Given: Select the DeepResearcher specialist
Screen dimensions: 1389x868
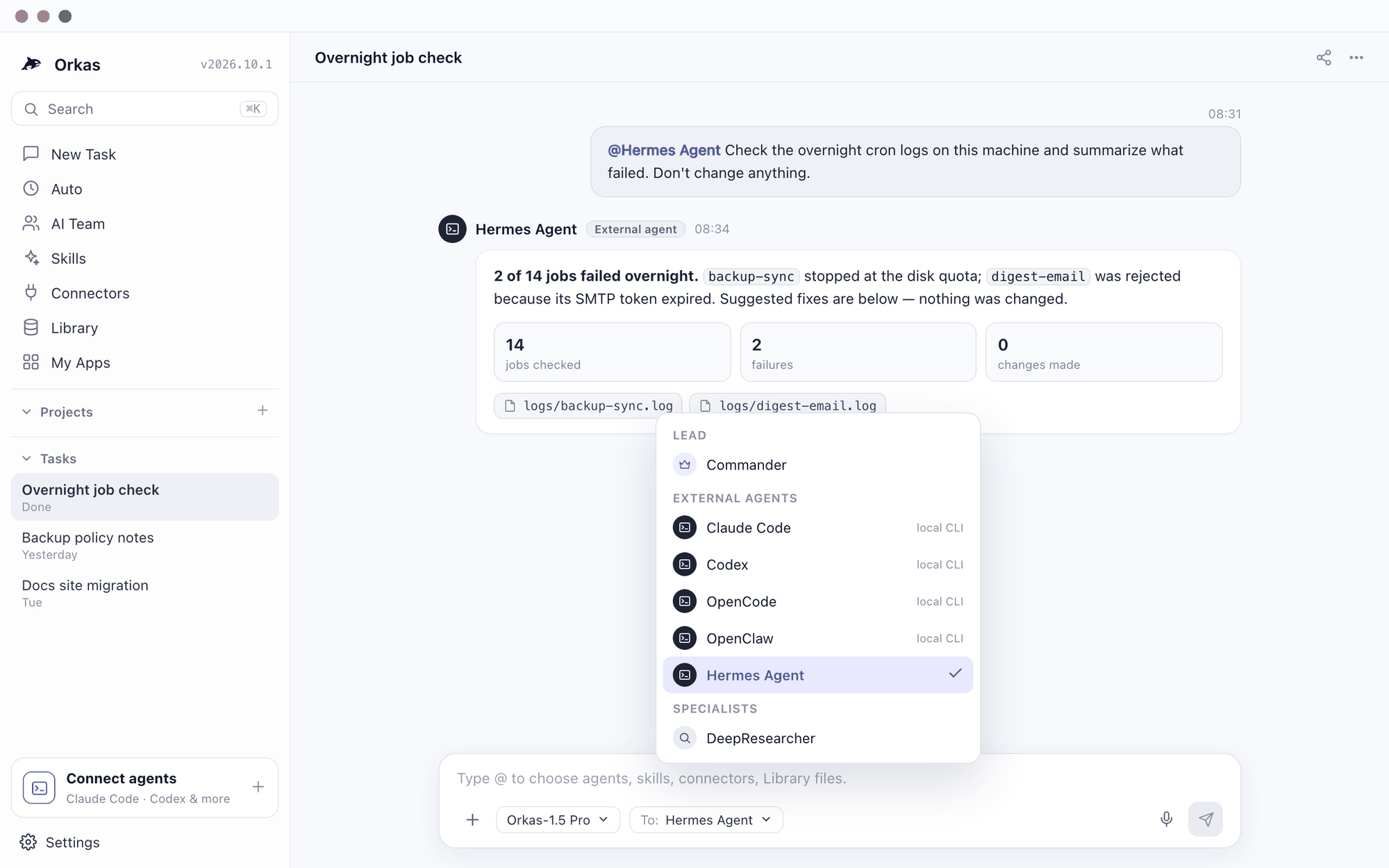Looking at the screenshot, I should point(817,738).
